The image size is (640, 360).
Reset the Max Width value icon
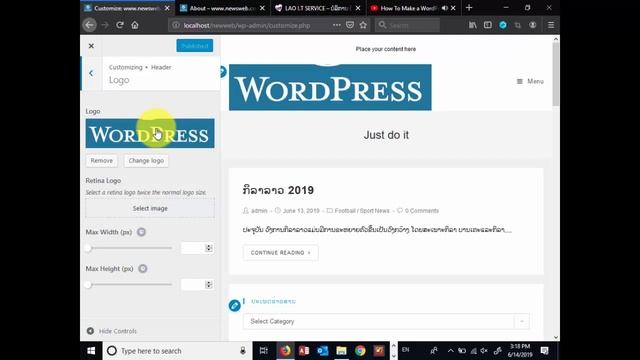(141, 232)
